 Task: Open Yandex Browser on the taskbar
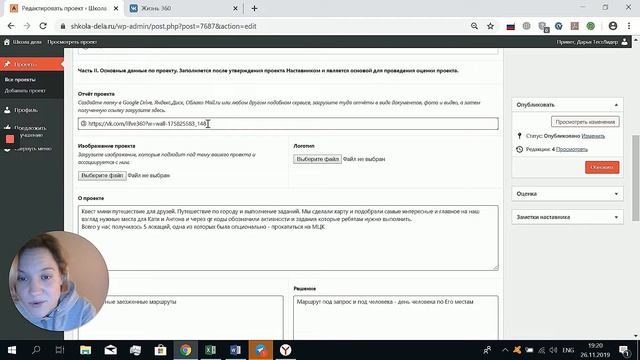[x=285, y=350]
